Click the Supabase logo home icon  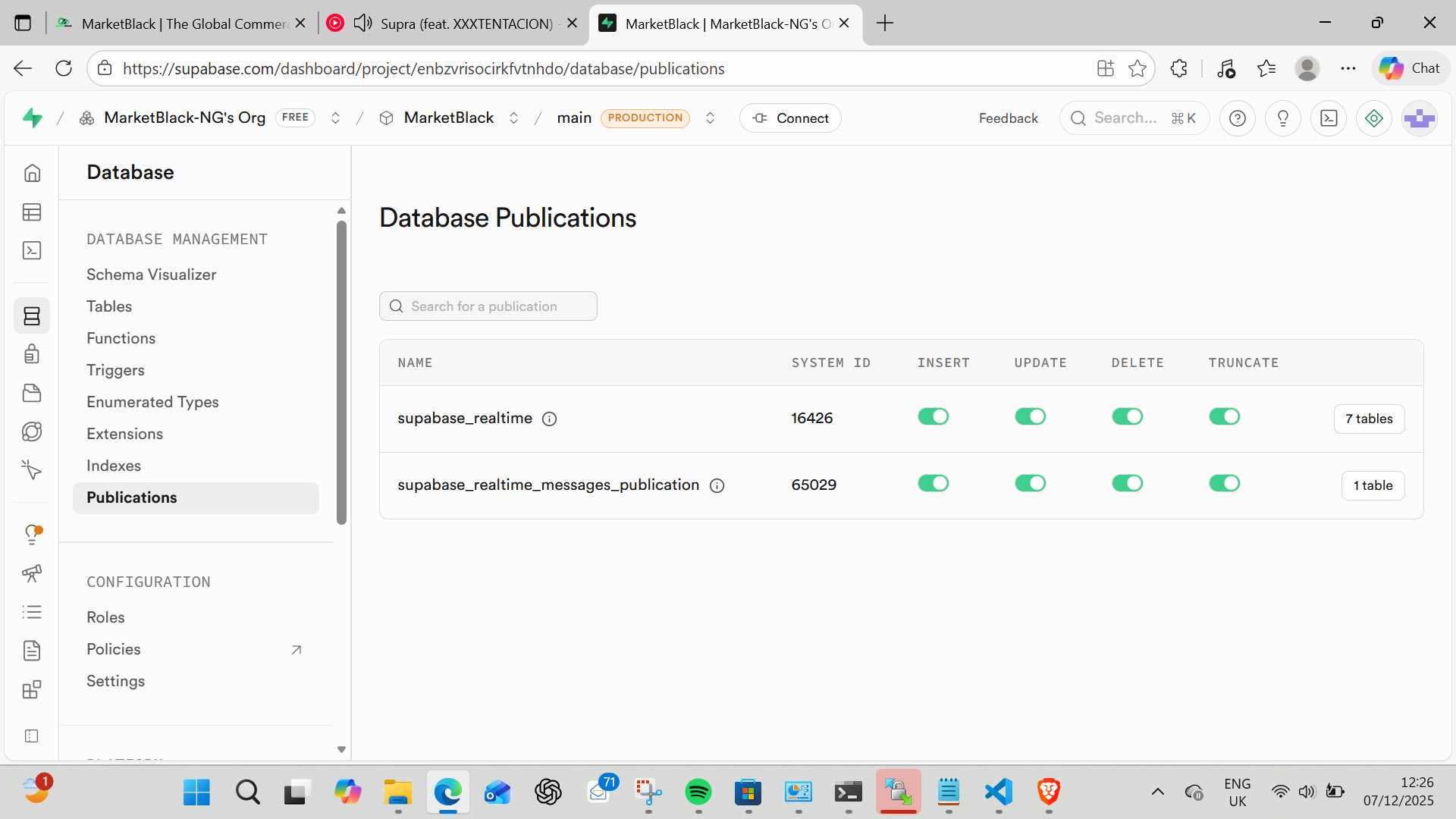(33, 118)
